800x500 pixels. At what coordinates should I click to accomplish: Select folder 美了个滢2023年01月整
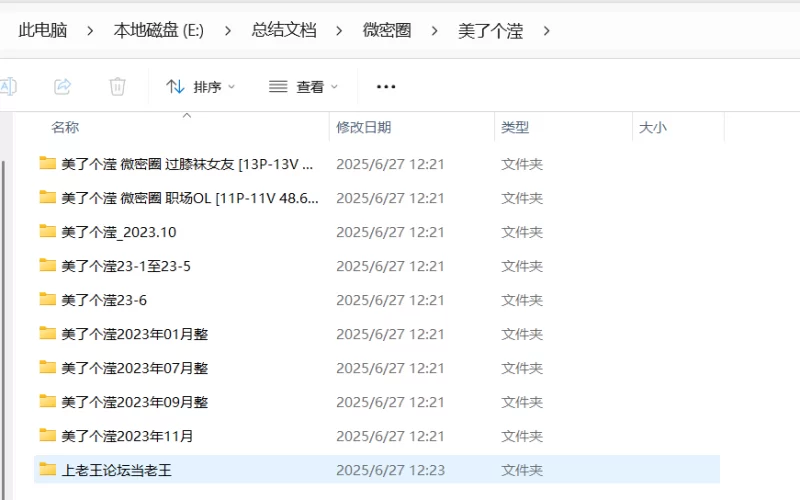(377, 334)
